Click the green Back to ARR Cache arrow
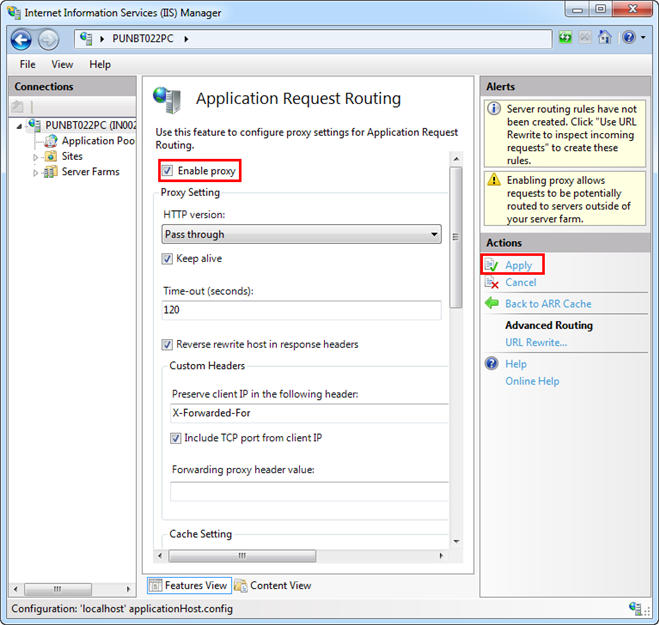 pyautogui.click(x=492, y=303)
